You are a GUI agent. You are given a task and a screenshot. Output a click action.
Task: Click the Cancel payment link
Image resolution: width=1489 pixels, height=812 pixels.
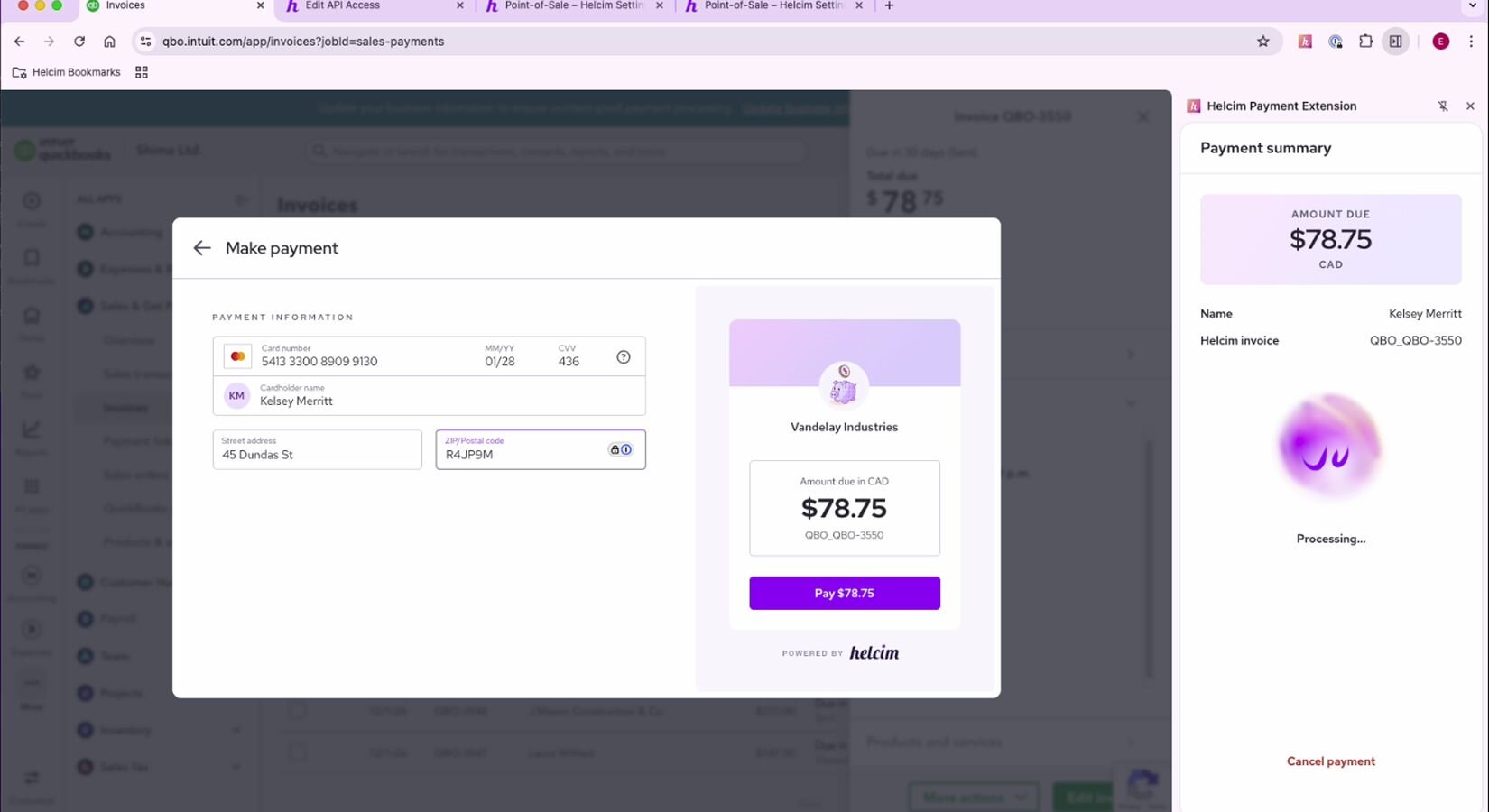click(x=1330, y=761)
